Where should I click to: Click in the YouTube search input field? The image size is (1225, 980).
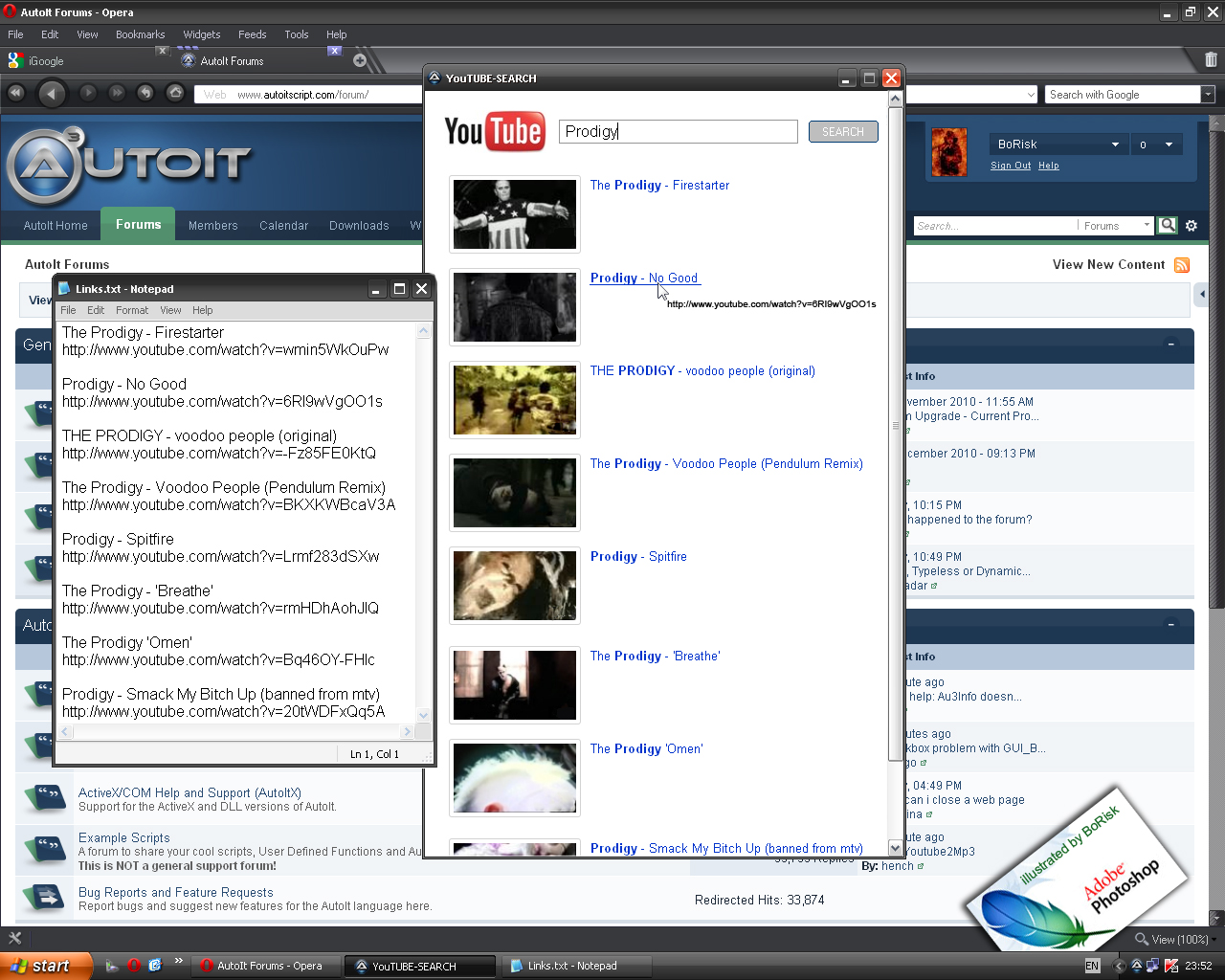point(678,131)
